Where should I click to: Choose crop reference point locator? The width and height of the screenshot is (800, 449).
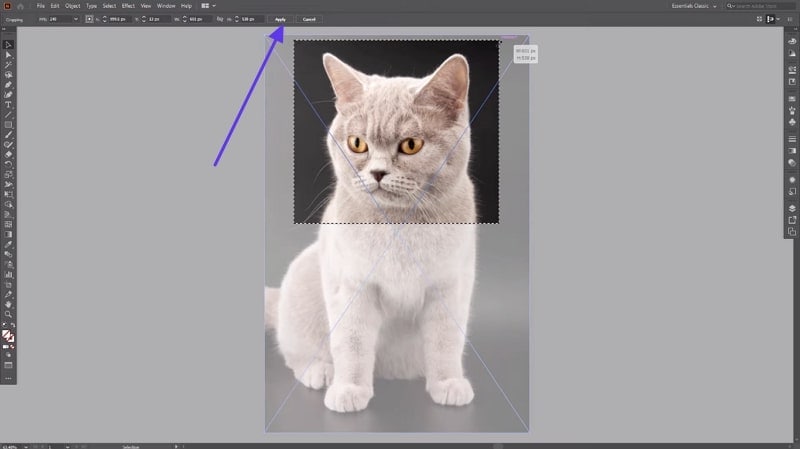coord(89,19)
